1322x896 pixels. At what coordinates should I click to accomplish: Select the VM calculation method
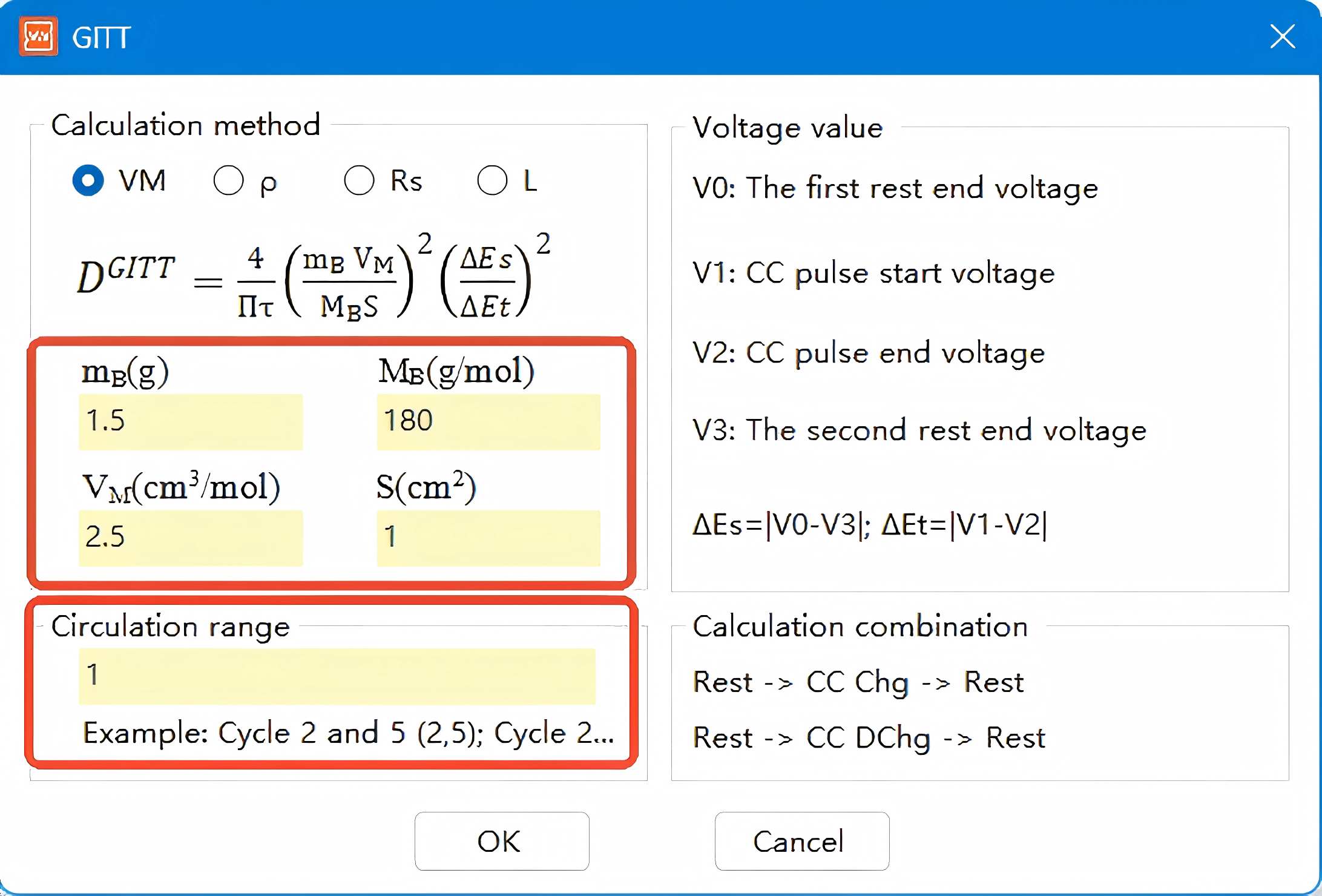(x=88, y=180)
